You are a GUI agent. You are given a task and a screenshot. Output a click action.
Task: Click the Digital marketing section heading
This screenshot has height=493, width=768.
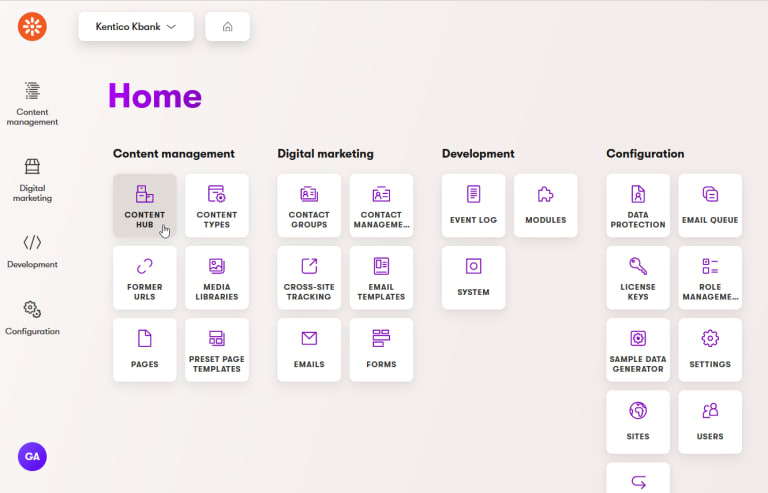[325, 154]
